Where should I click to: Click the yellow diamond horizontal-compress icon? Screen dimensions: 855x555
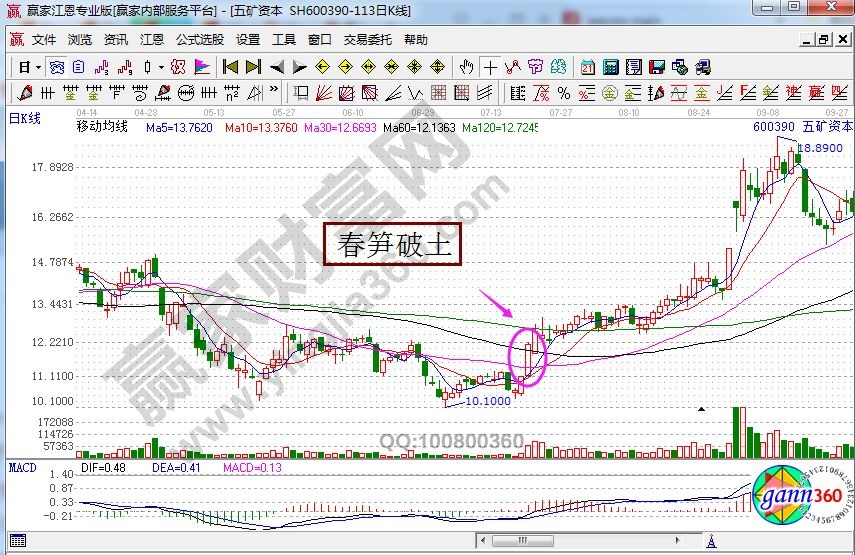pyautogui.click(x=392, y=67)
